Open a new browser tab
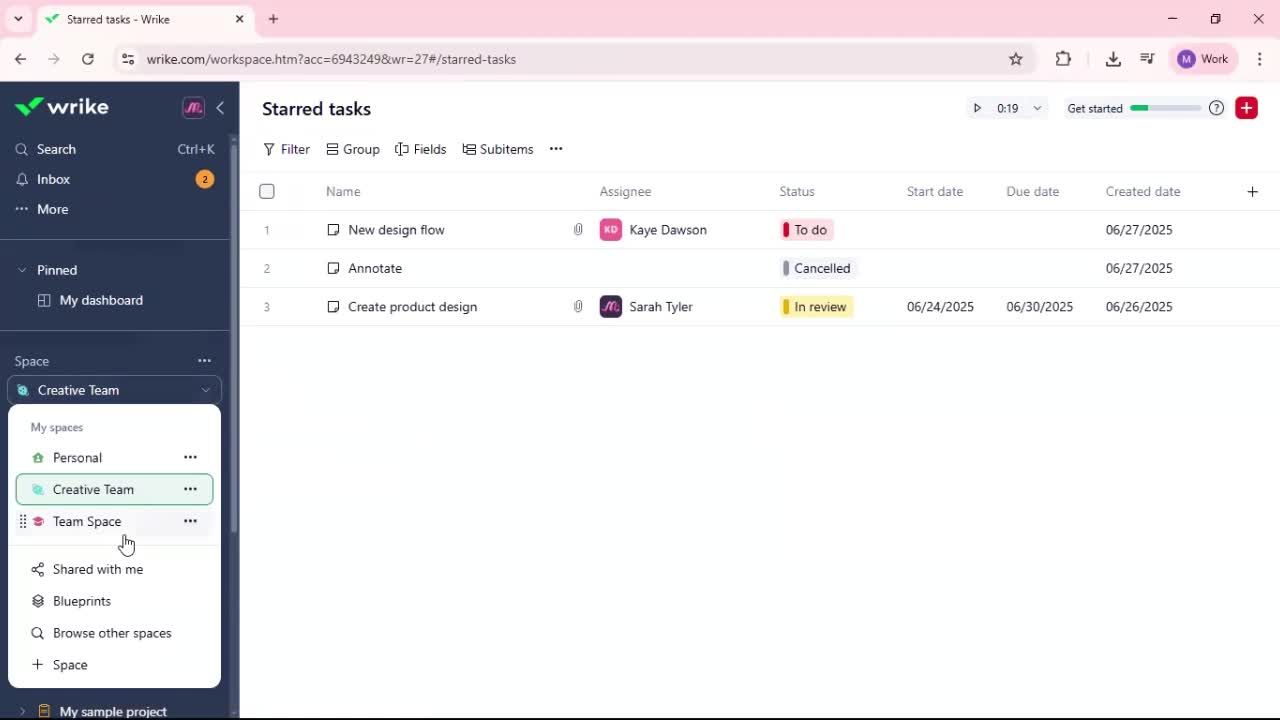The width and height of the screenshot is (1280, 720). [x=273, y=19]
